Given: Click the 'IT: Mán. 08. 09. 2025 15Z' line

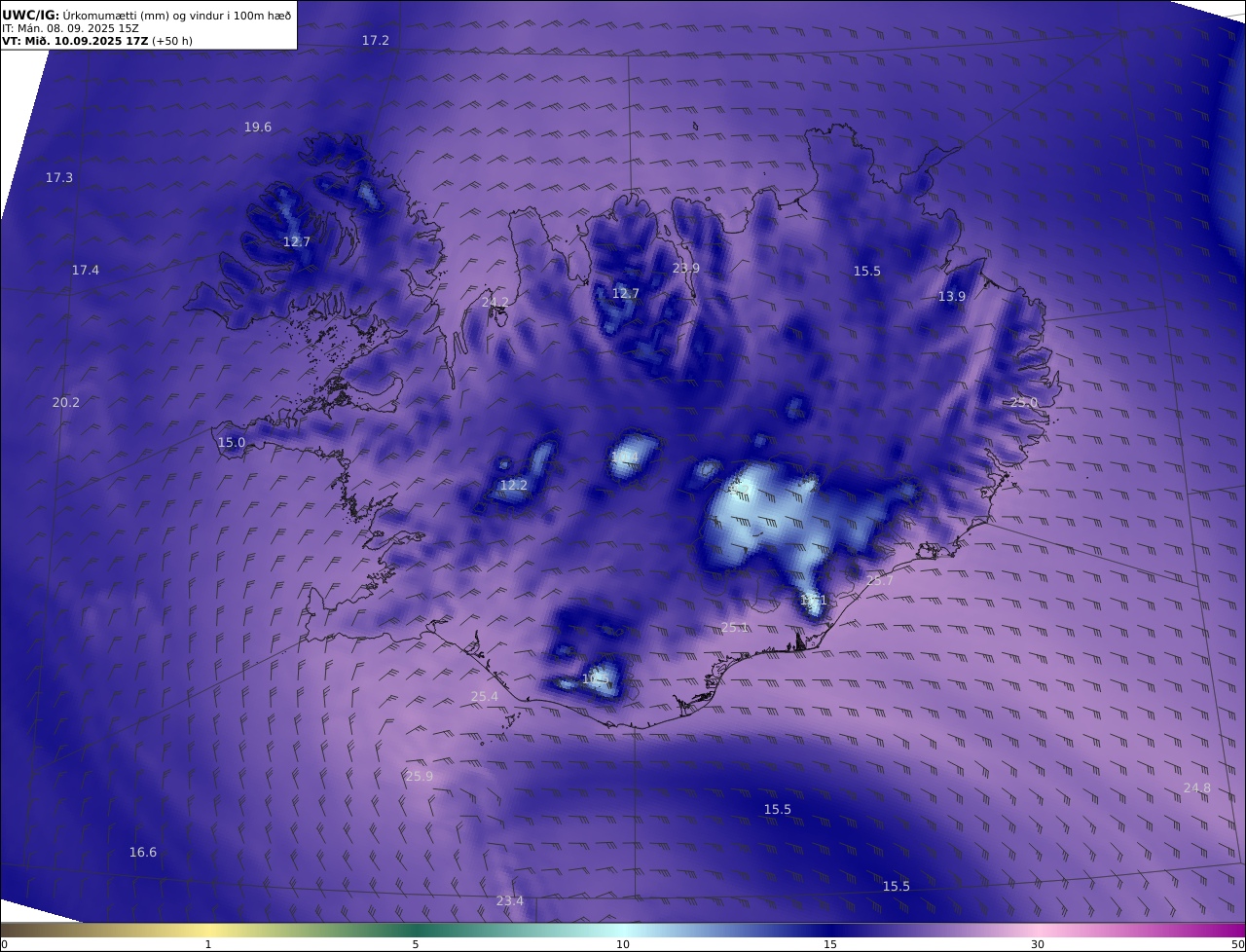Looking at the screenshot, I should pyautogui.click(x=70, y=28).
